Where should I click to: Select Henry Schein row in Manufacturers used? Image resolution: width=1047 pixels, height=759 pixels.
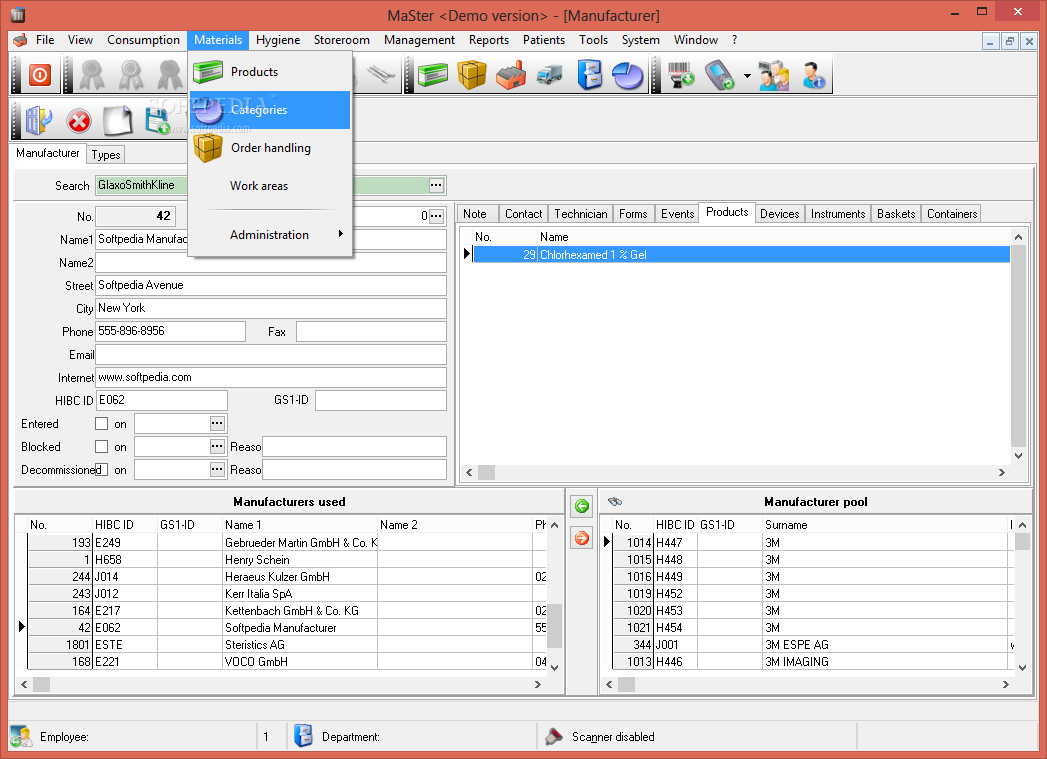coord(287,559)
